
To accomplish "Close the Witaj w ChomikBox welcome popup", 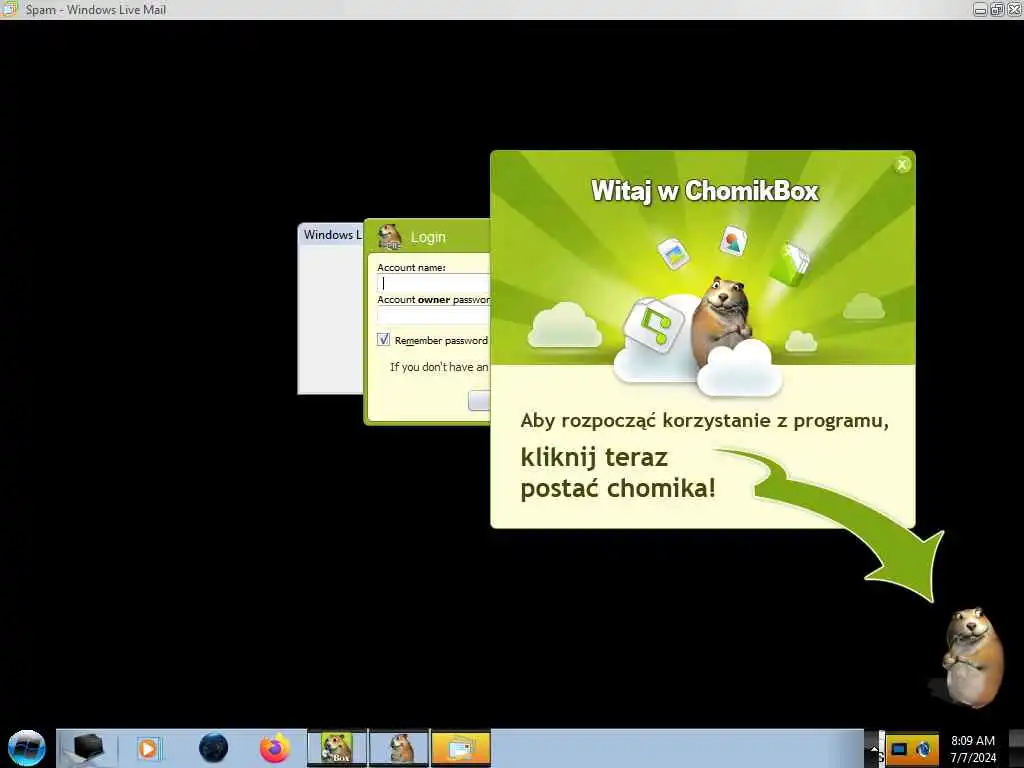I will tap(902, 165).
